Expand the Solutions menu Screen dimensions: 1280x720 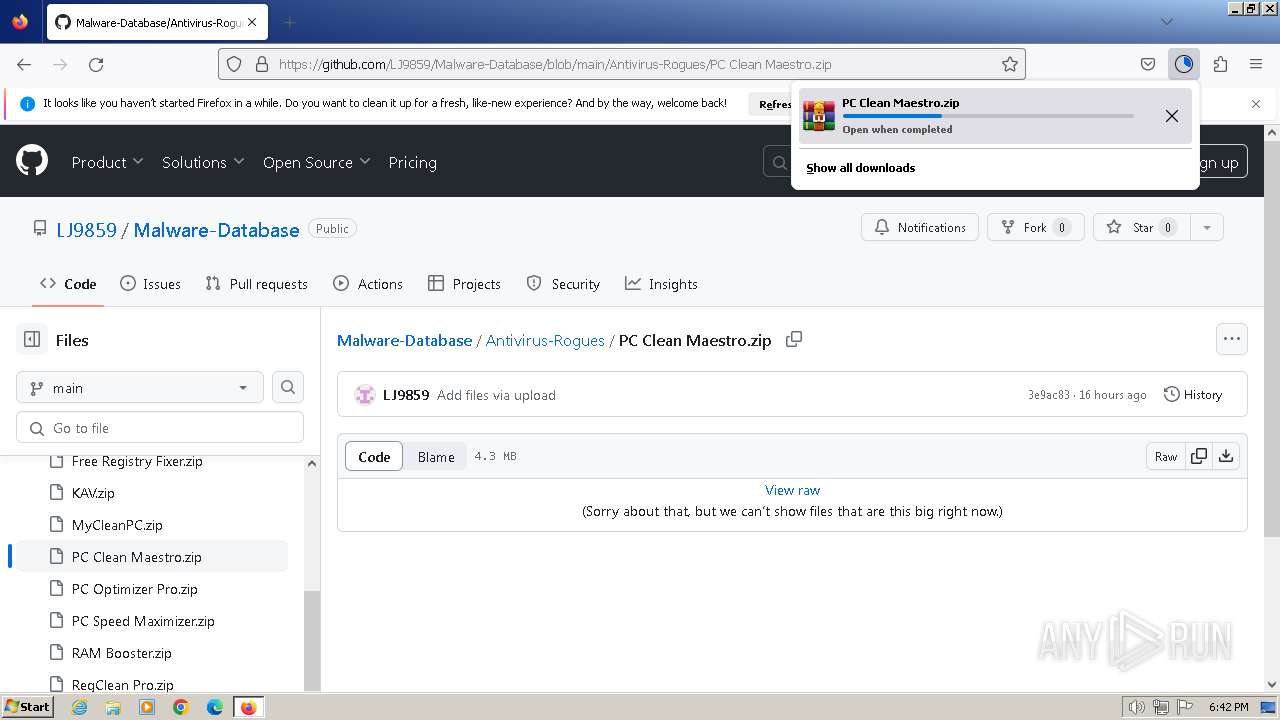tap(203, 162)
